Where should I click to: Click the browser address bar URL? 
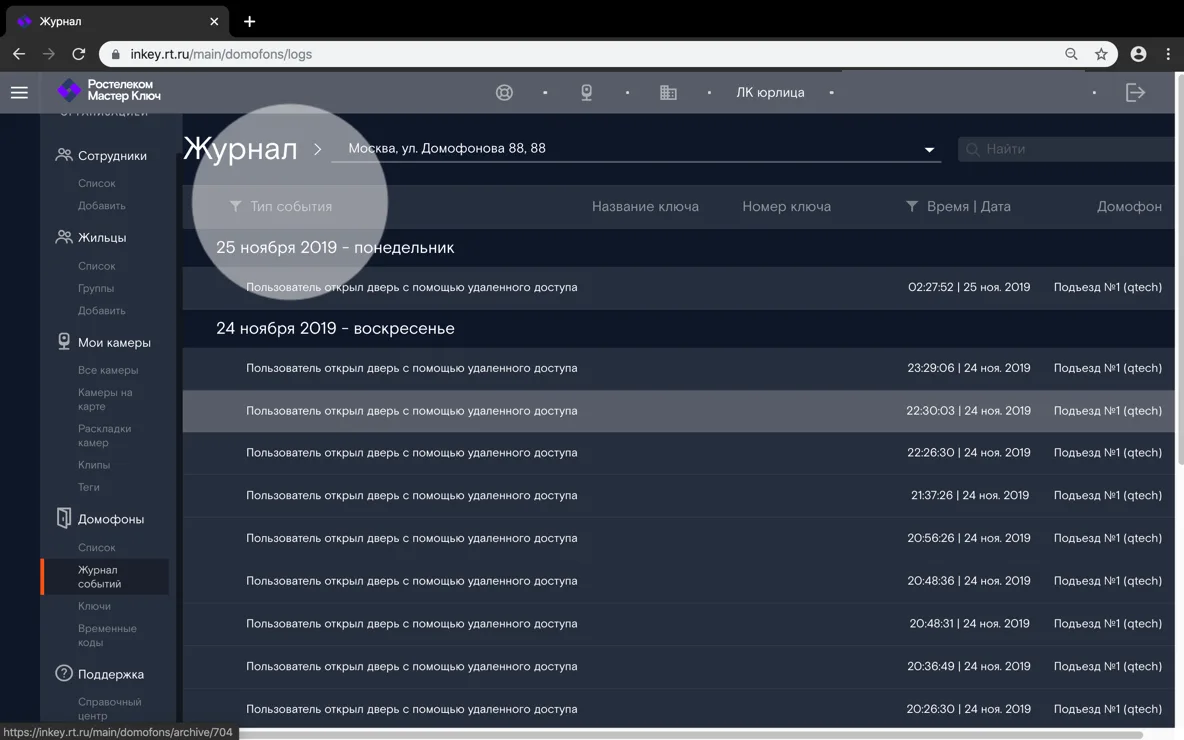click(220, 54)
